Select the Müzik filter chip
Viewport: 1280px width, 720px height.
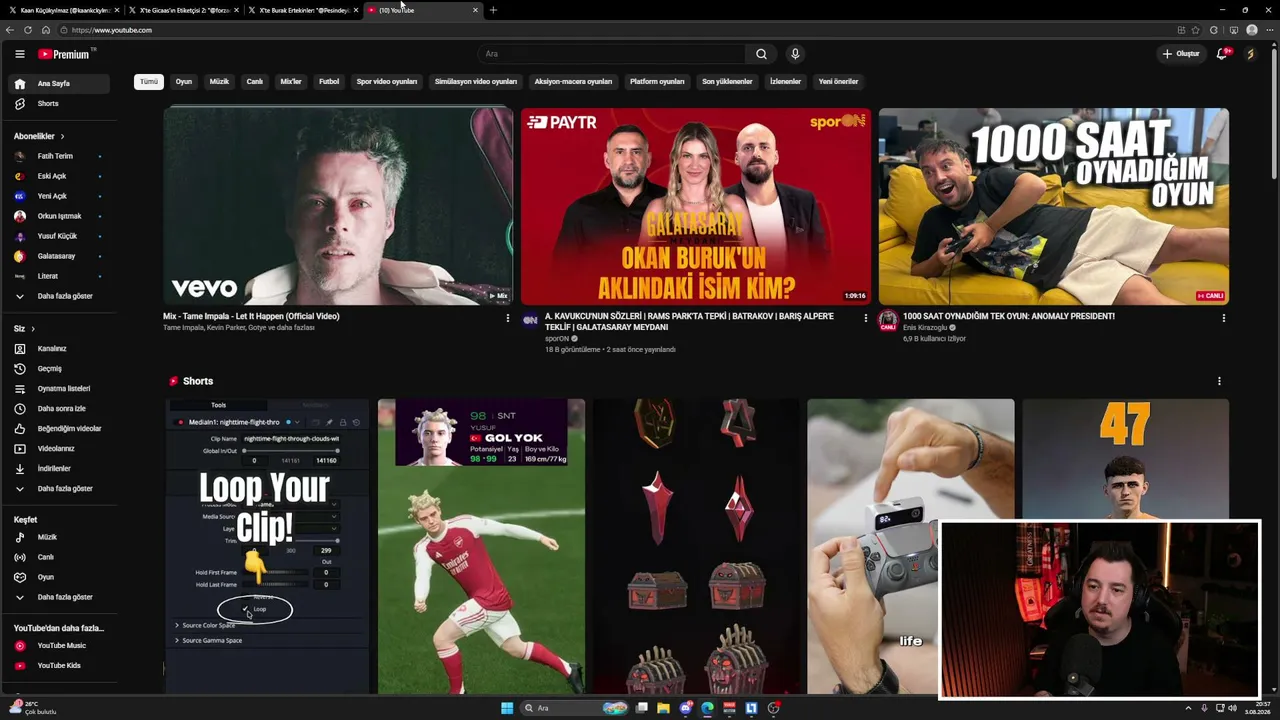click(219, 82)
